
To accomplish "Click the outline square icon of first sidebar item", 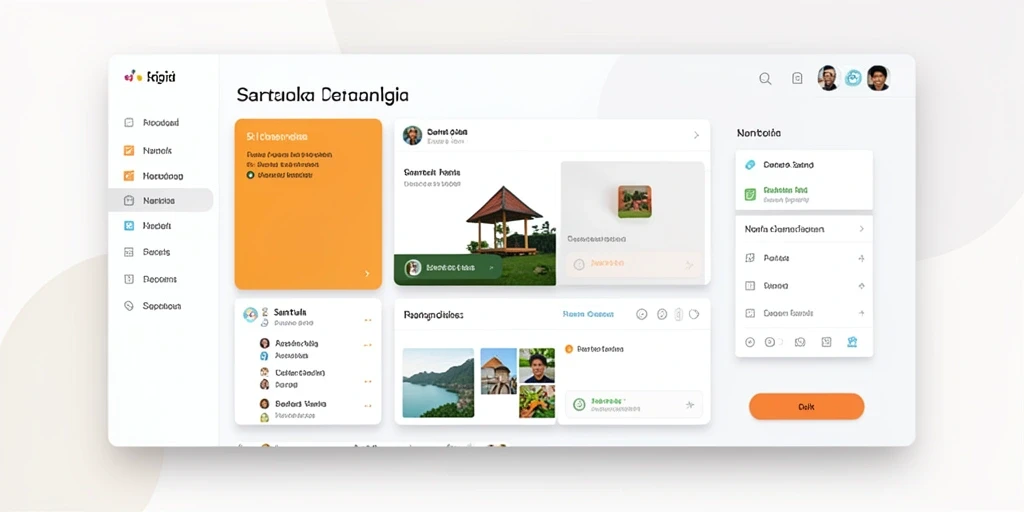I will (129, 122).
